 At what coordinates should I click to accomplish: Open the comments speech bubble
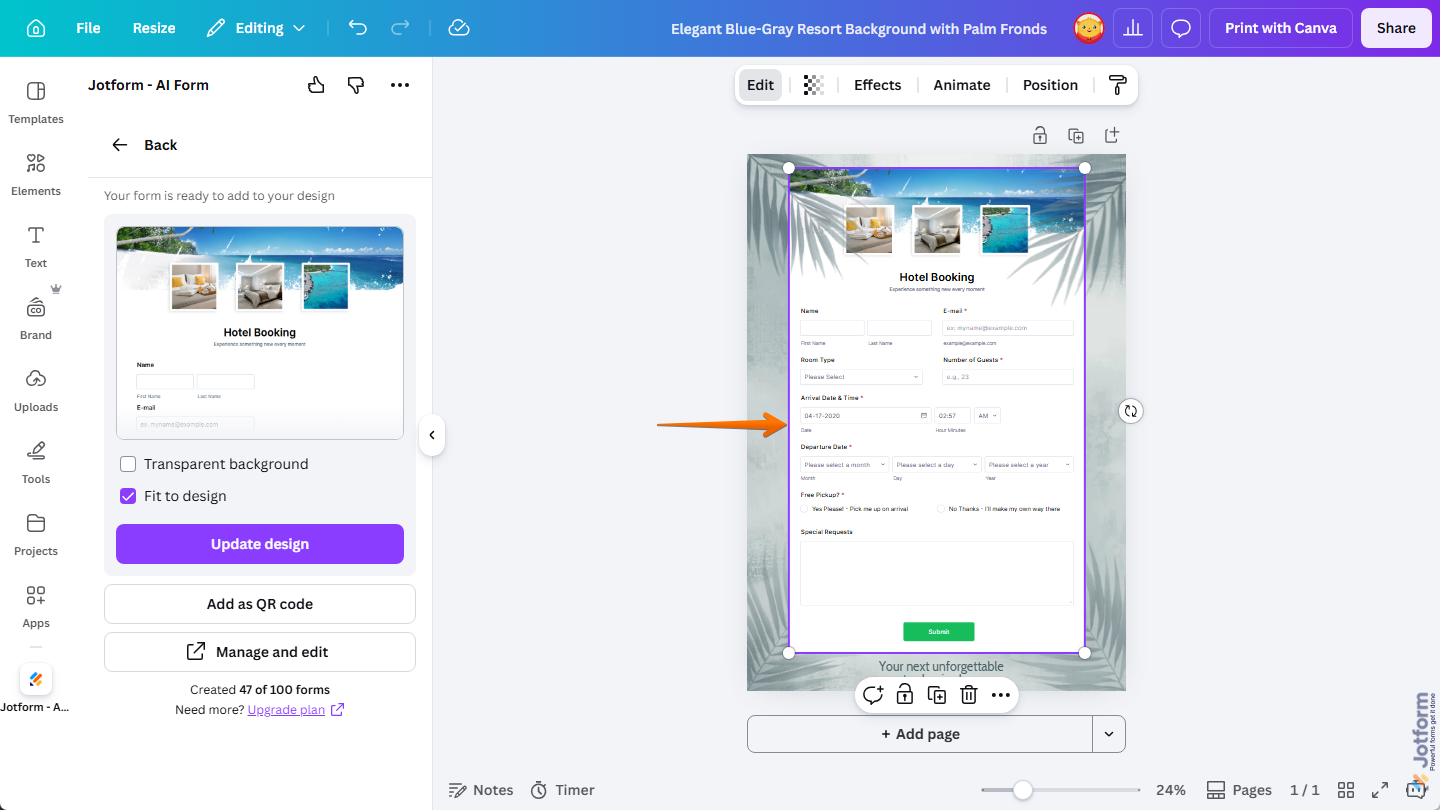coord(1181,28)
